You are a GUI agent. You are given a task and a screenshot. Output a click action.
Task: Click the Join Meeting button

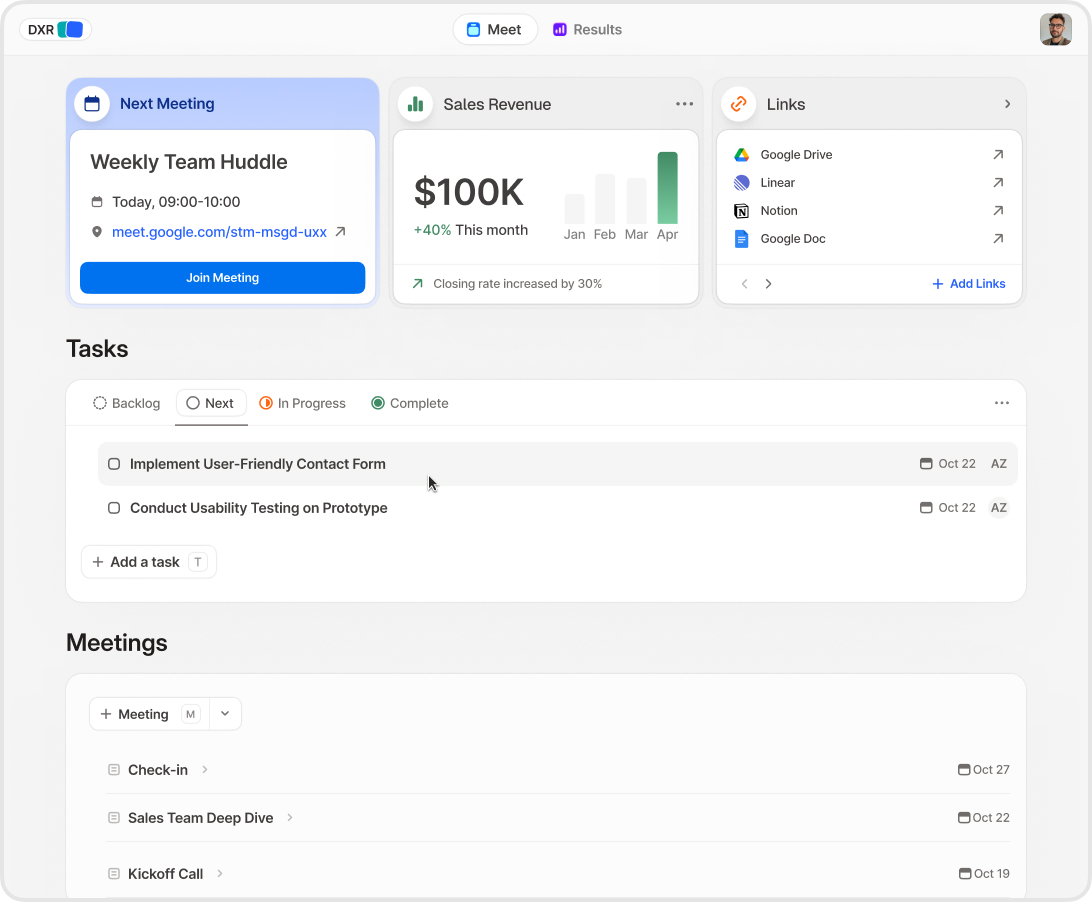pos(222,277)
